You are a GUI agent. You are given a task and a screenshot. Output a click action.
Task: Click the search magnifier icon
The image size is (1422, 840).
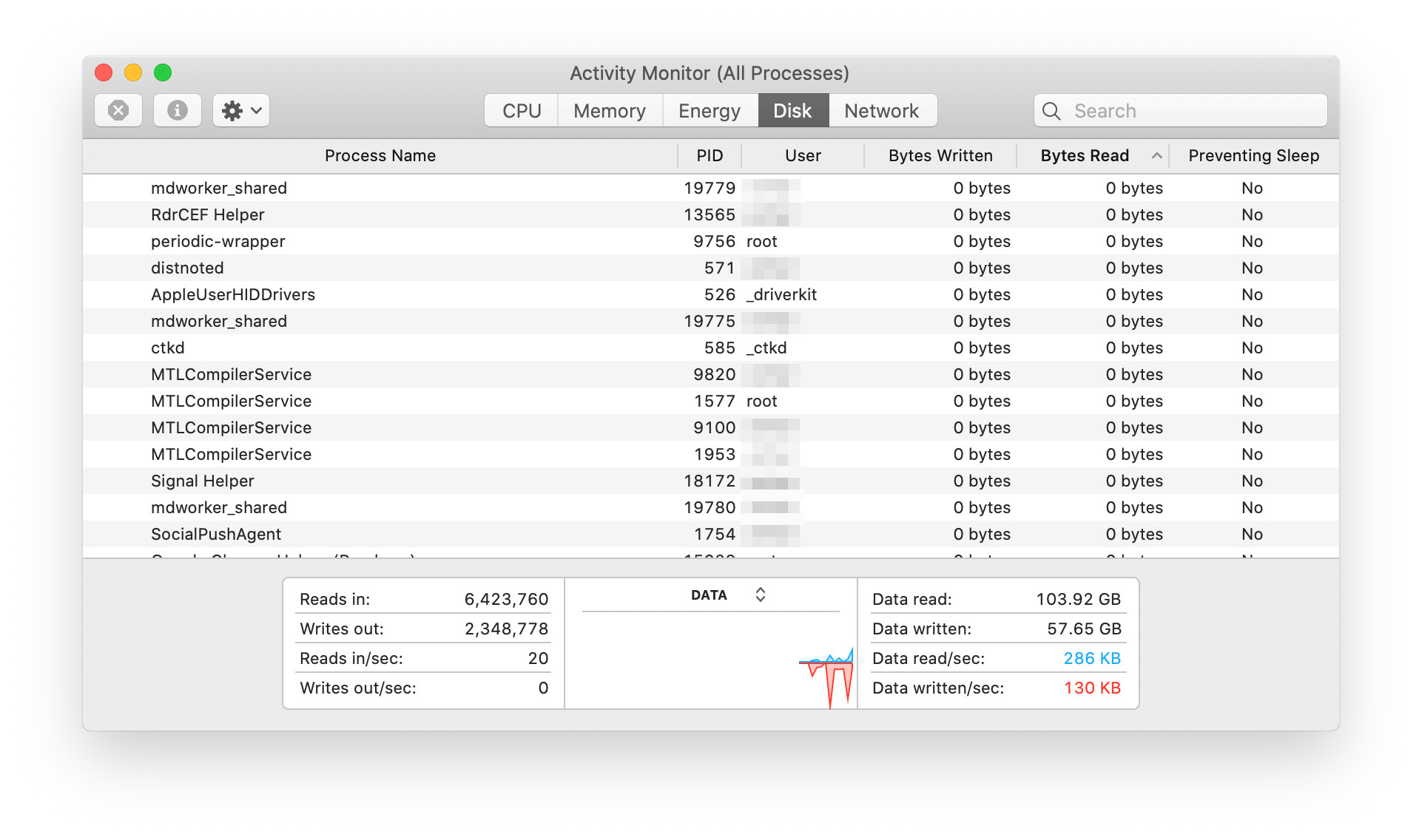click(1051, 111)
